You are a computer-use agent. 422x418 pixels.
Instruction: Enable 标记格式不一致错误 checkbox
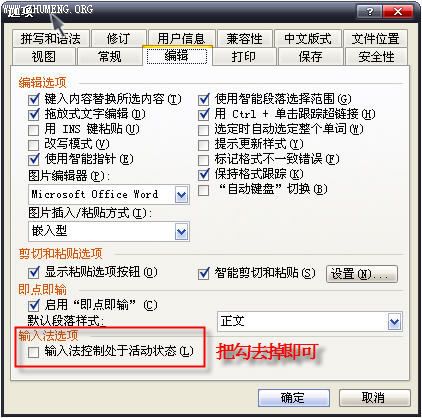pos(203,159)
